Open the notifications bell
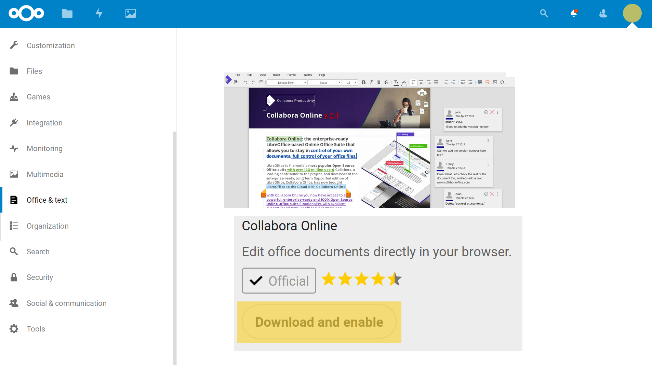This screenshot has width=652, height=365. click(x=574, y=13)
